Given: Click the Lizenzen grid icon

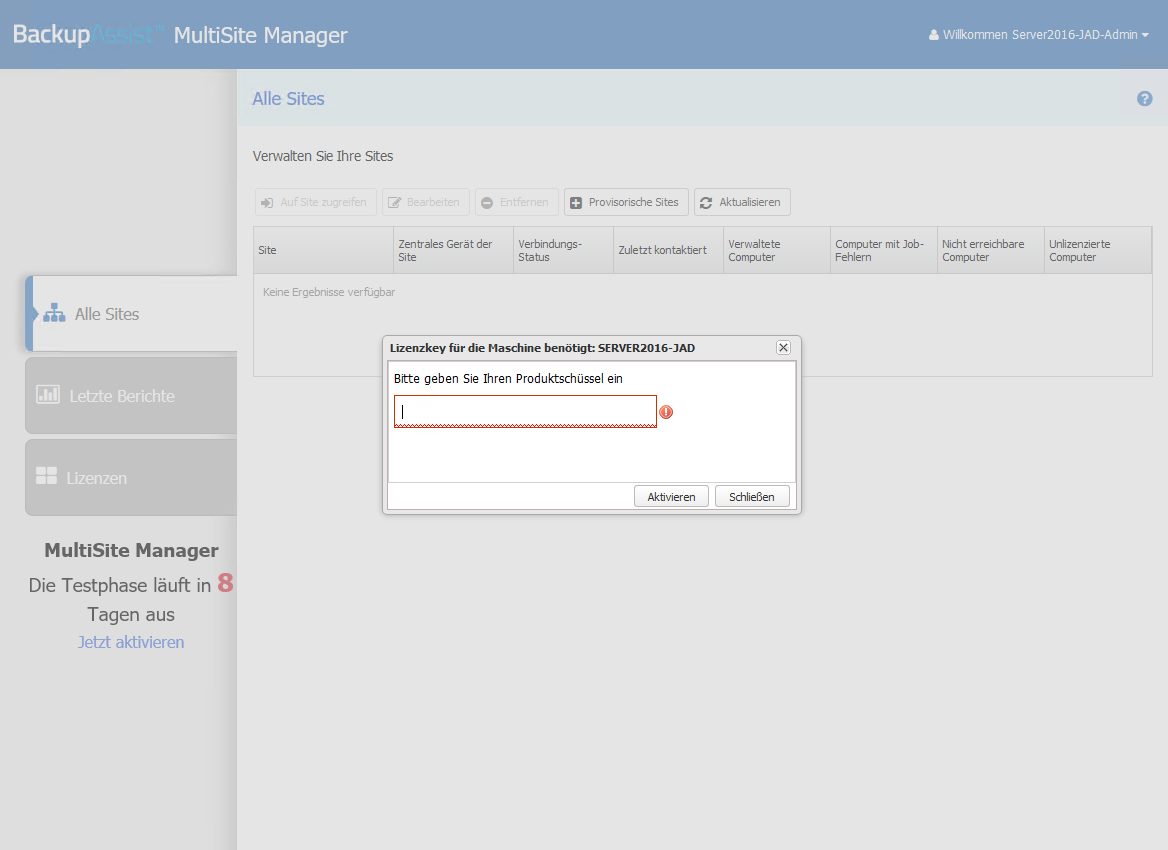Looking at the screenshot, I should click(x=47, y=477).
